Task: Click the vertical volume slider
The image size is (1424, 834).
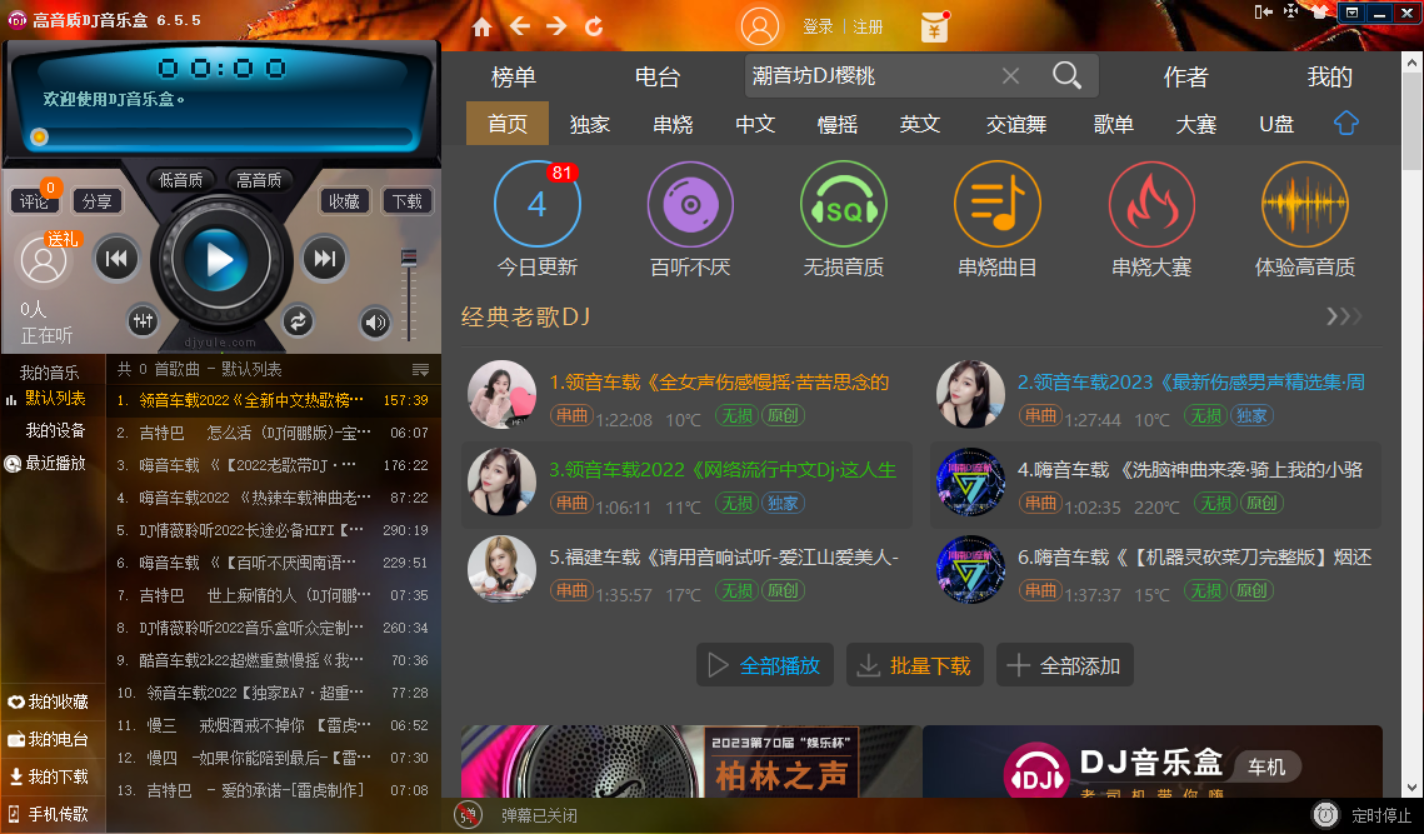Action: pos(408,295)
